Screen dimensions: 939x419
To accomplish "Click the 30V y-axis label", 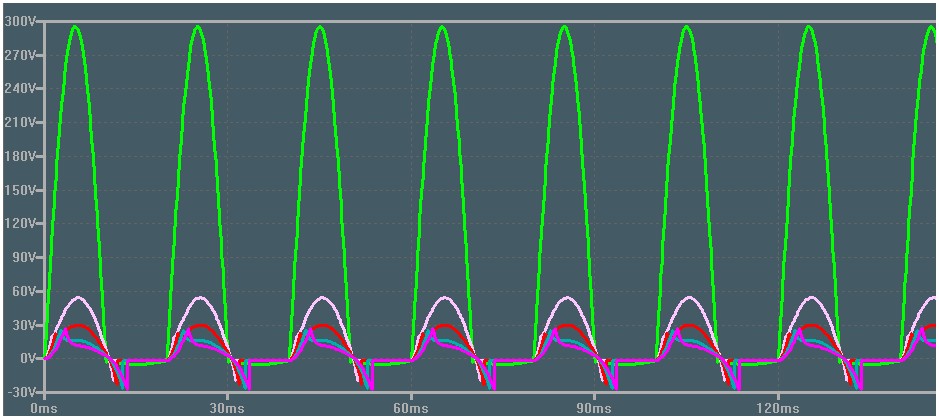I will click(23, 325).
